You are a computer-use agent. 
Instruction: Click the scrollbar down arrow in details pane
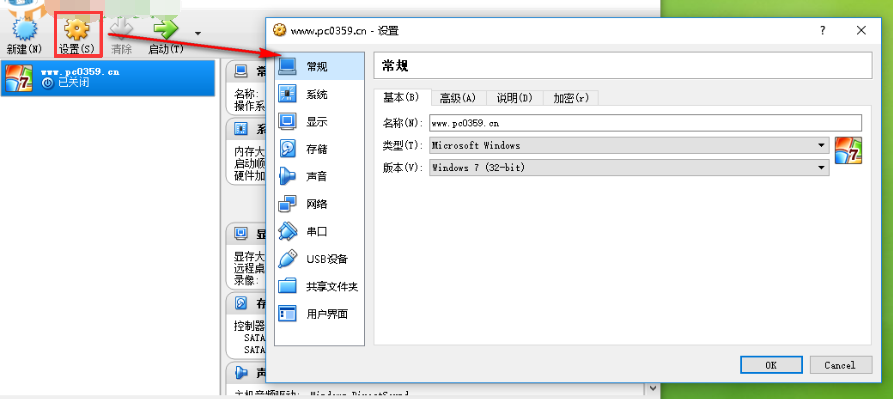coord(653,388)
